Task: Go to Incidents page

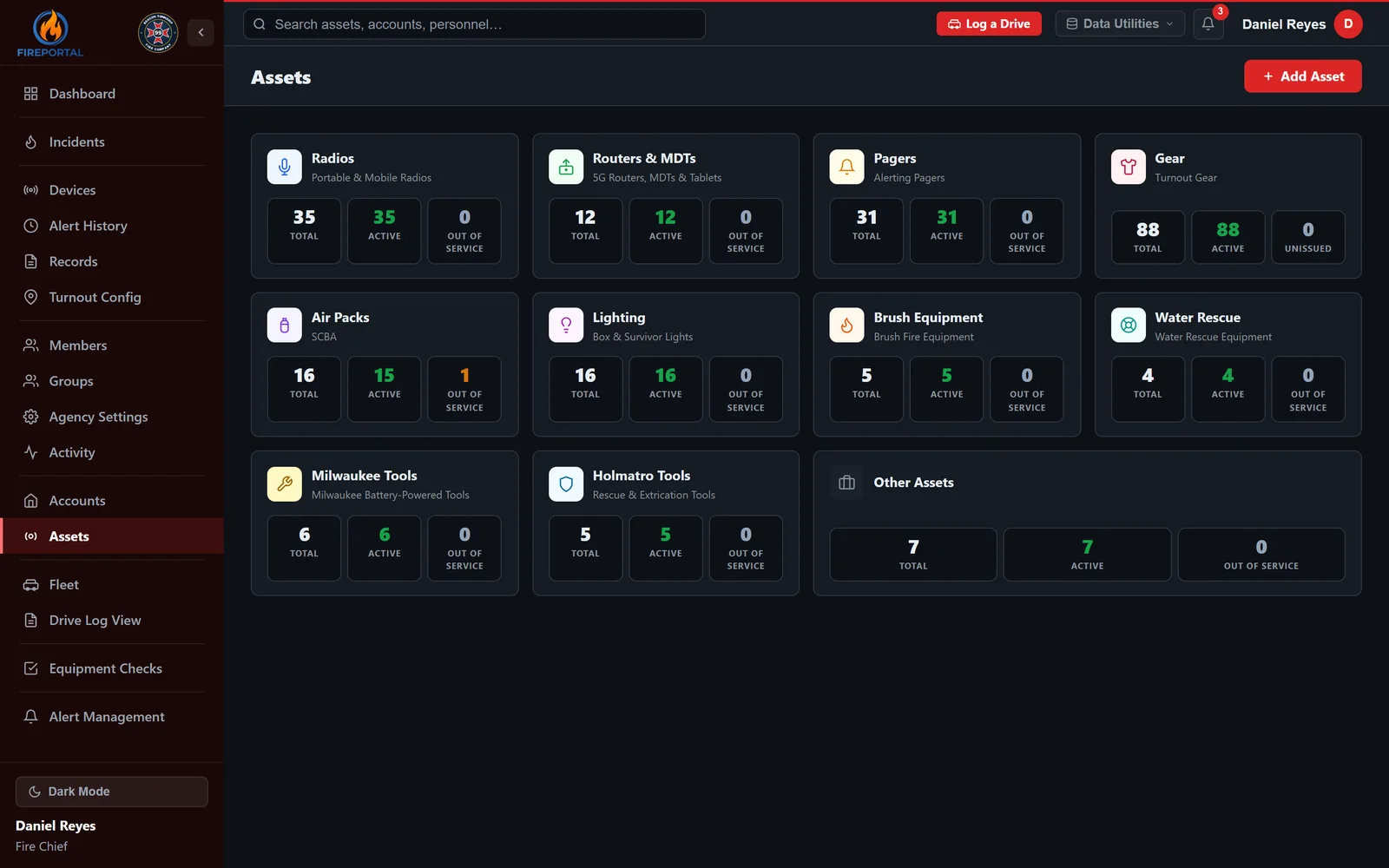Action: point(112,141)
